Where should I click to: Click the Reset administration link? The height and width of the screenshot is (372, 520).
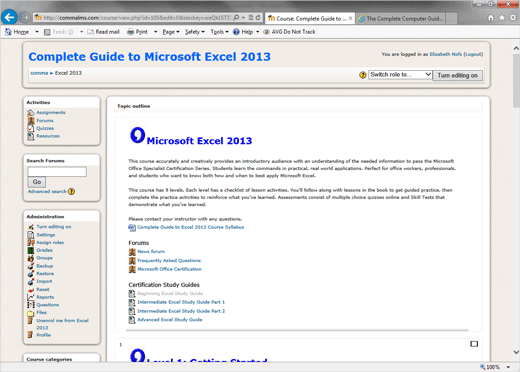(43, 289)
